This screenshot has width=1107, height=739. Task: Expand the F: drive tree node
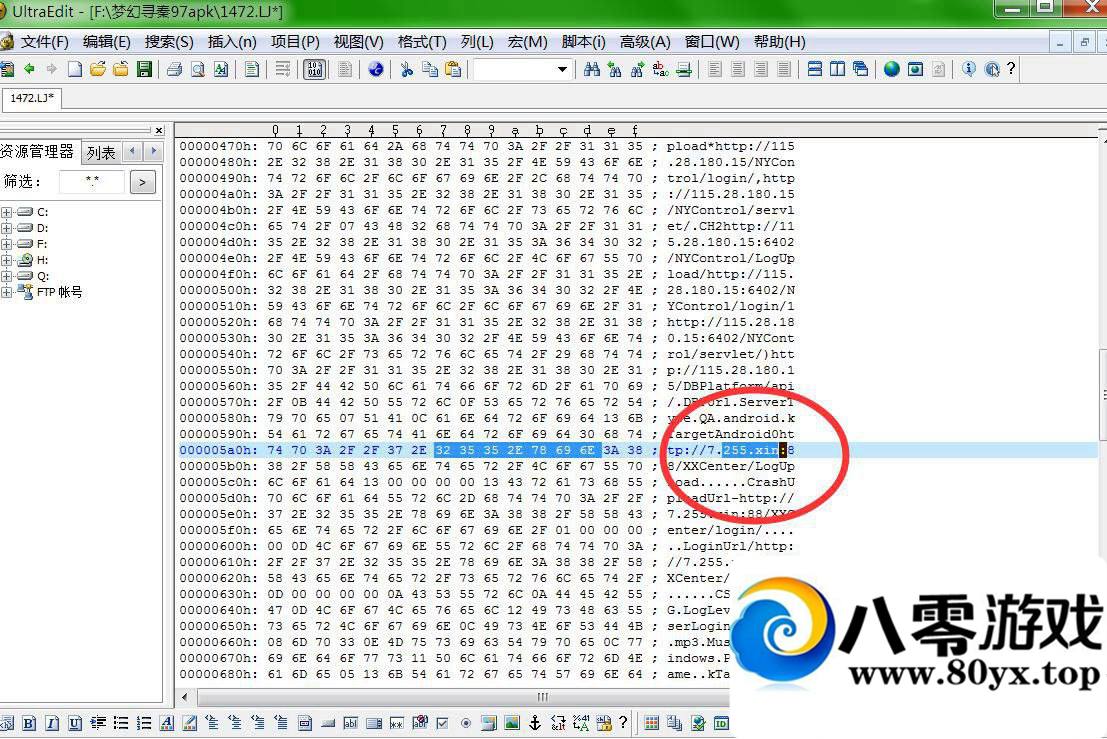click(7, 244)
